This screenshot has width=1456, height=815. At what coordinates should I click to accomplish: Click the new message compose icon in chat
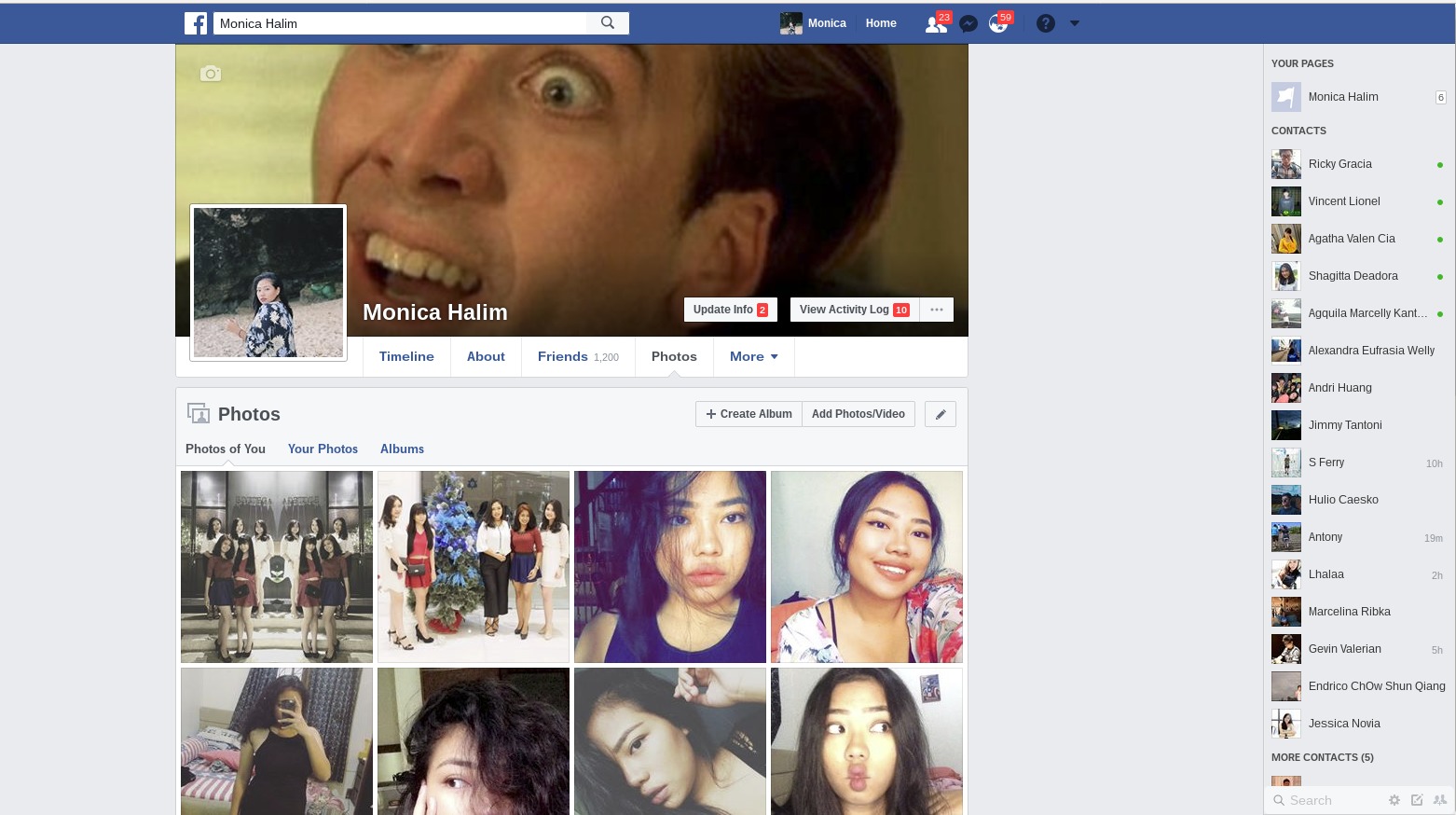coord(1417,800)
